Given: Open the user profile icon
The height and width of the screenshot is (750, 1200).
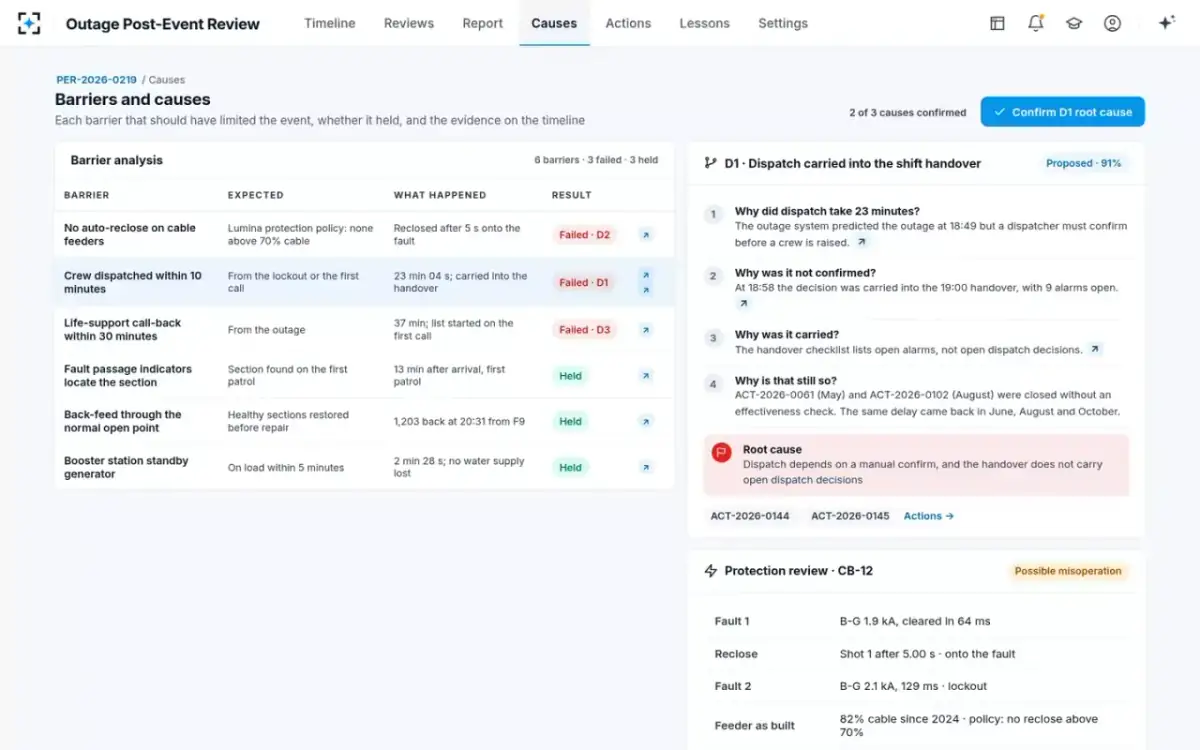Looking at the screenshot, I should (x=1112, y=23).
